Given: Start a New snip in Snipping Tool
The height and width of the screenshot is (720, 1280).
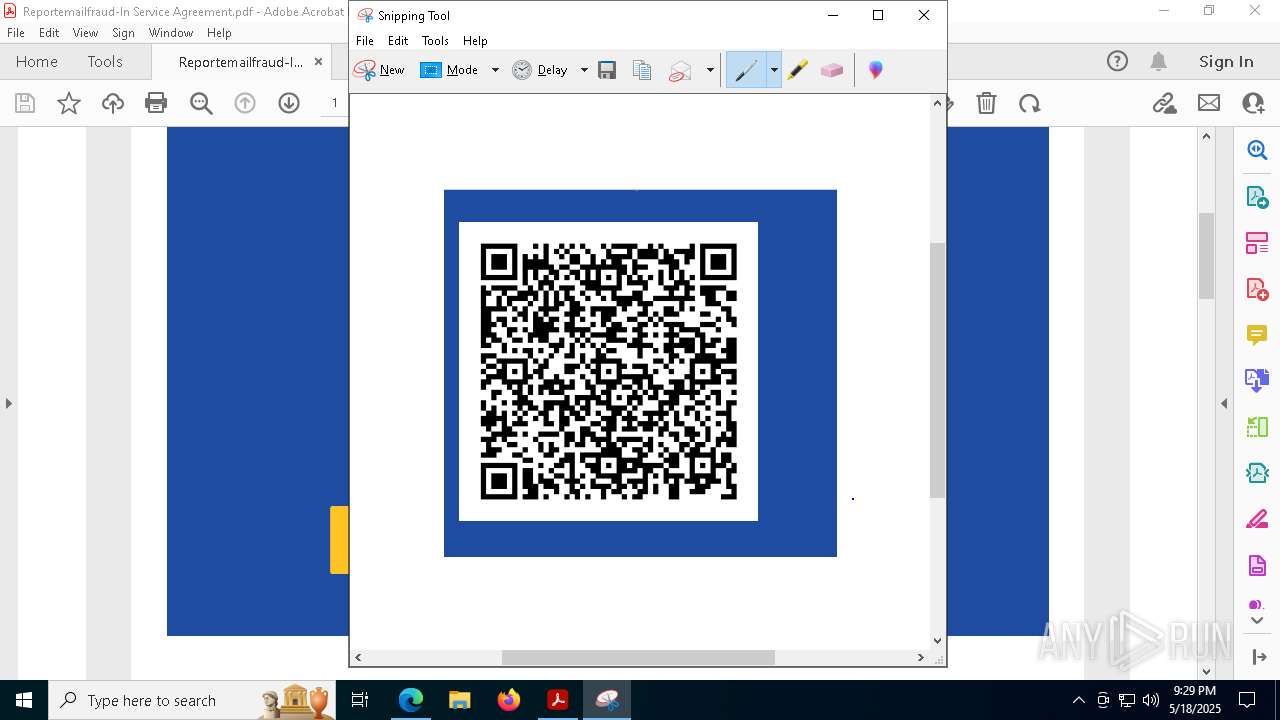Looking at the screenshot, I should (x=379, y=70).
